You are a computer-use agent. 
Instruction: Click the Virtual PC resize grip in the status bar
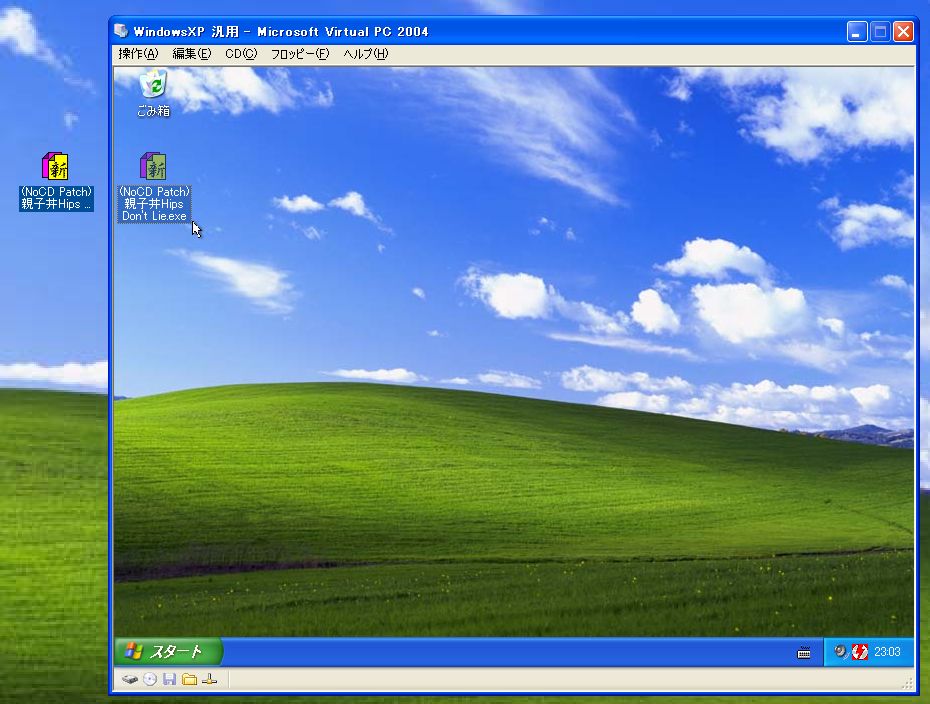click(908, 683)
